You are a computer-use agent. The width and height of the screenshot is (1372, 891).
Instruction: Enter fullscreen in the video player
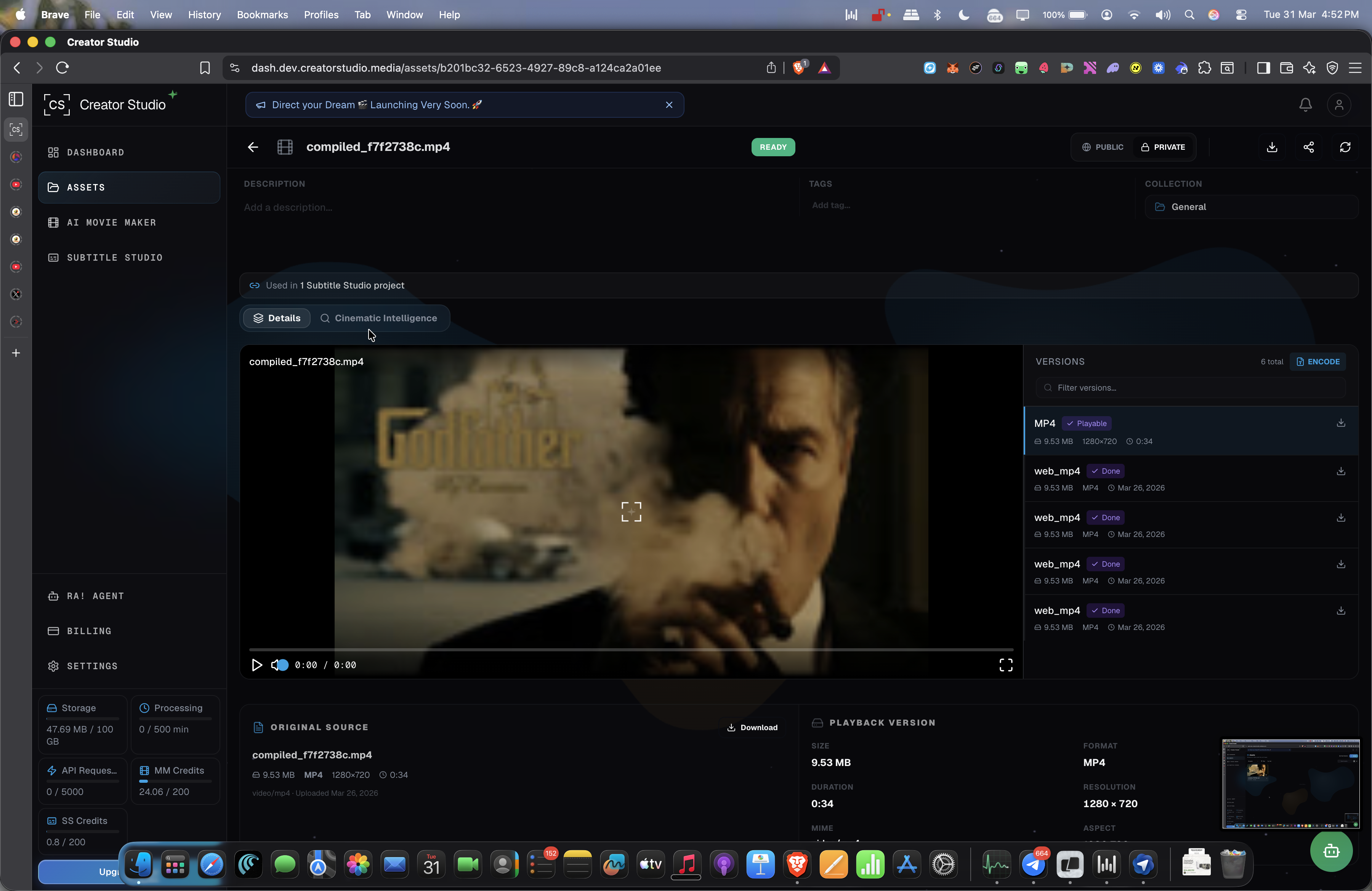tap(1005, 665)
